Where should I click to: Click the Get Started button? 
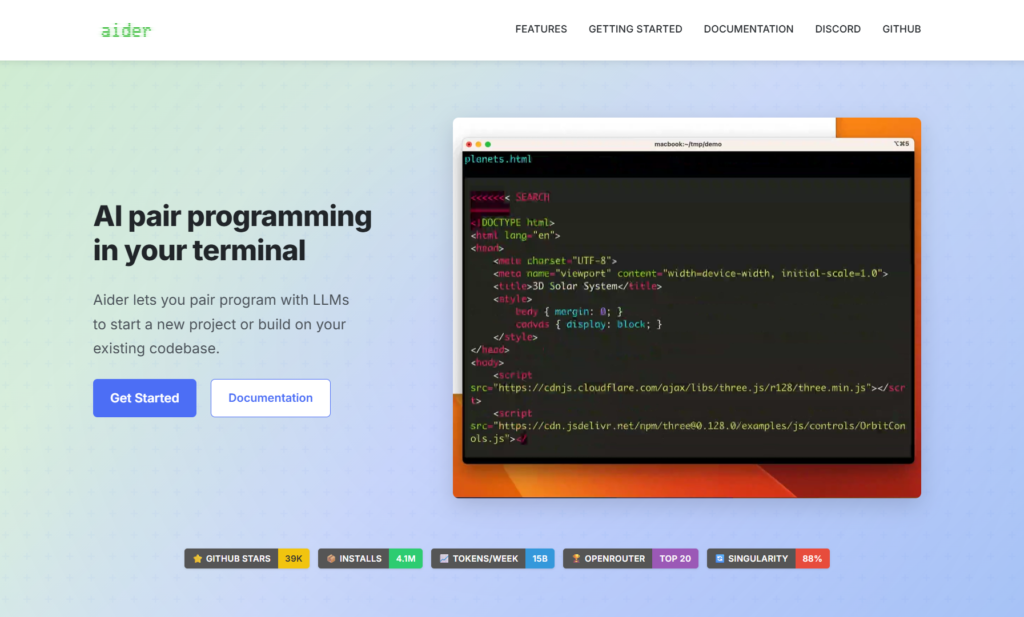(144, 397)
